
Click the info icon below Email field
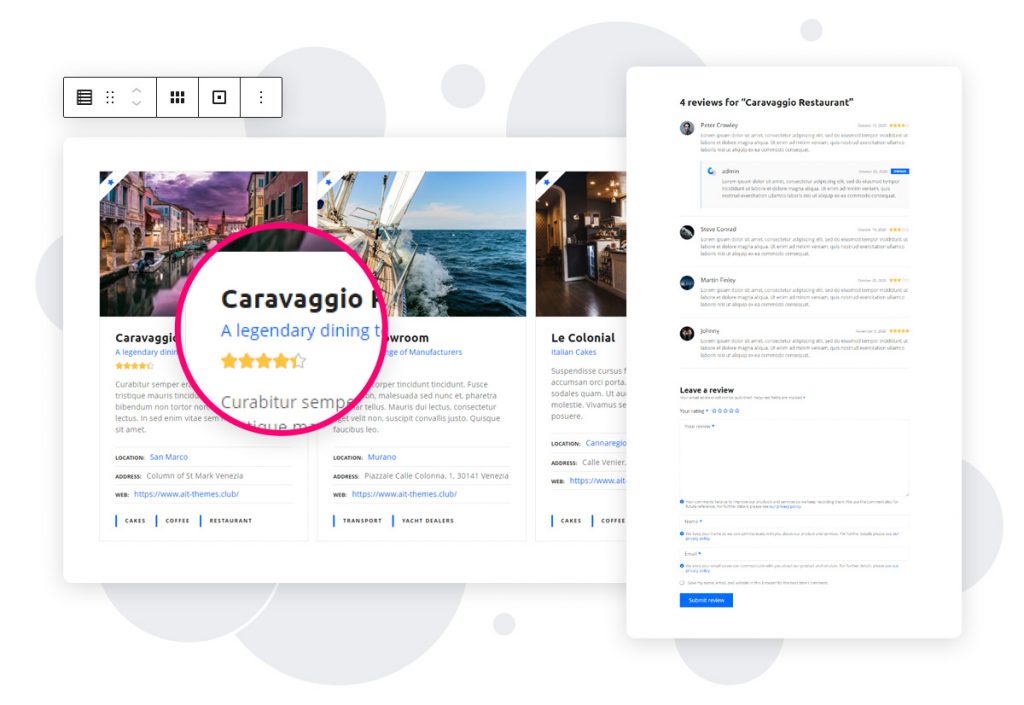click(x=682, y=566)
